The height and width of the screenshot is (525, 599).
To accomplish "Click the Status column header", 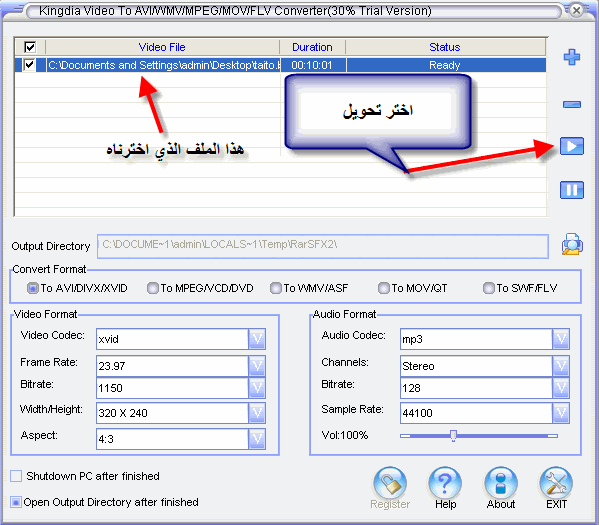I will pyautogui.click(x=445, y=47).
